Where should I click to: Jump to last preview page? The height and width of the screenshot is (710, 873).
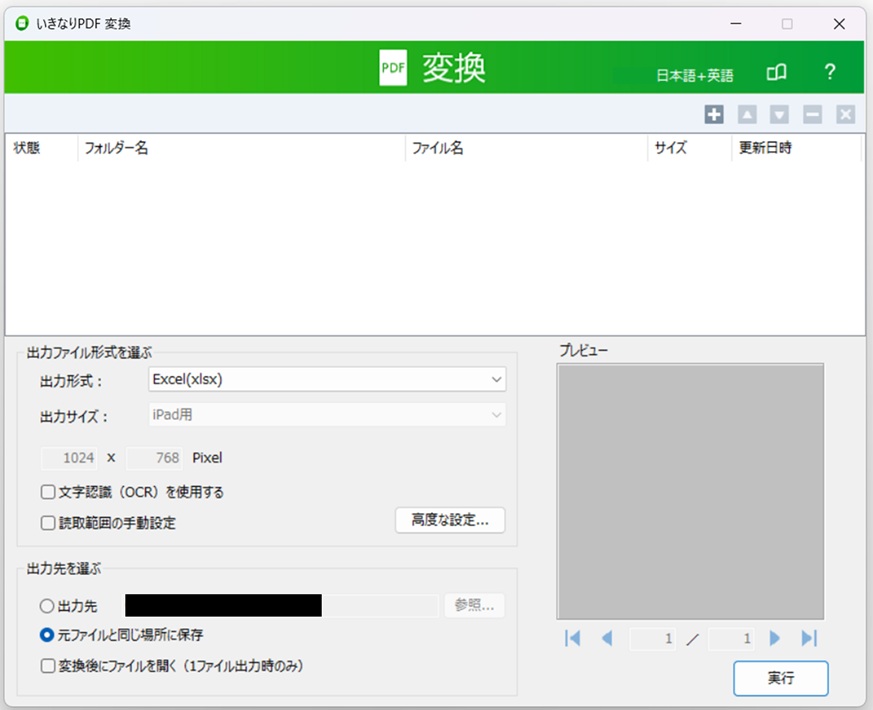point(809,638)
